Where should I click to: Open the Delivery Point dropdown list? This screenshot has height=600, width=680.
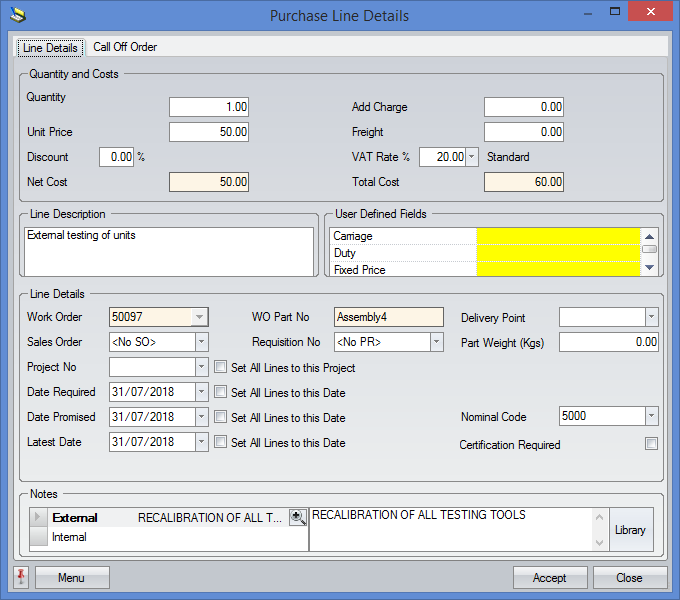[651, 317]
